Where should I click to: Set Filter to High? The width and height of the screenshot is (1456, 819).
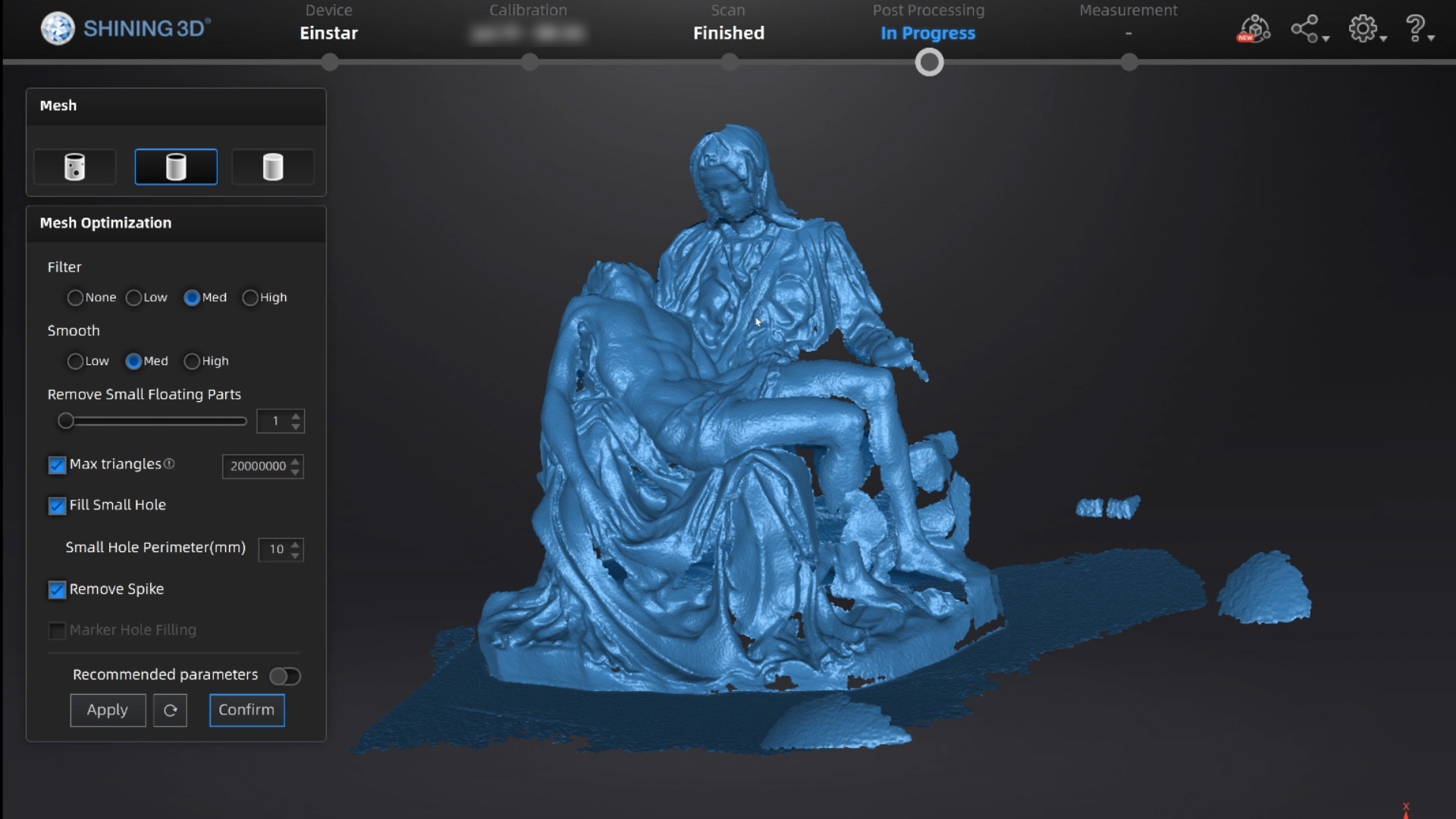coord(250,298)
